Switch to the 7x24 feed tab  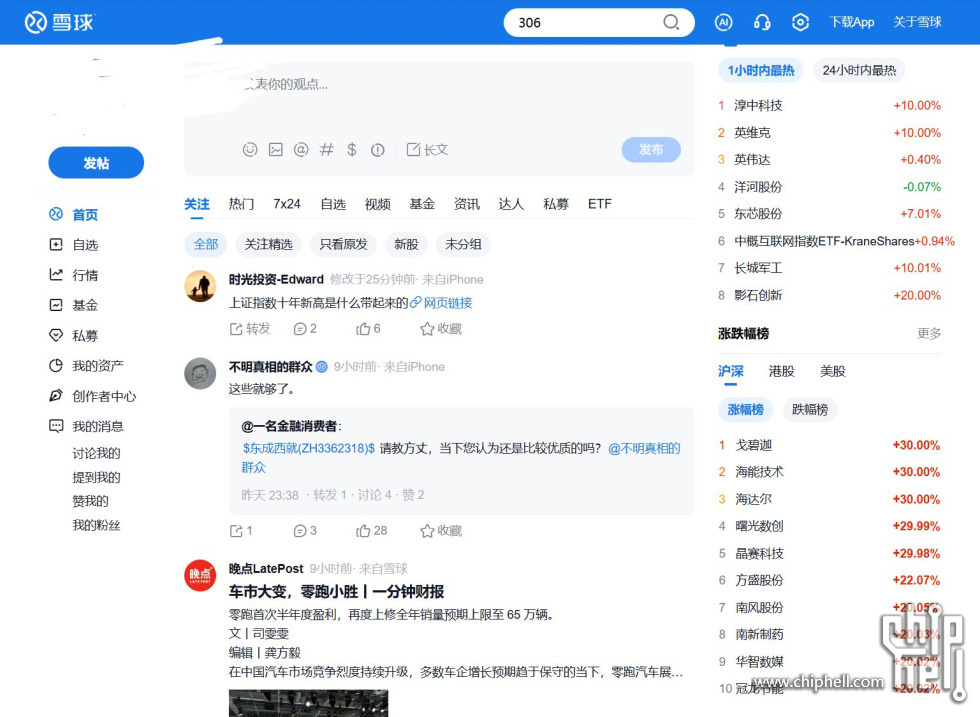click(x=287, y=204)
